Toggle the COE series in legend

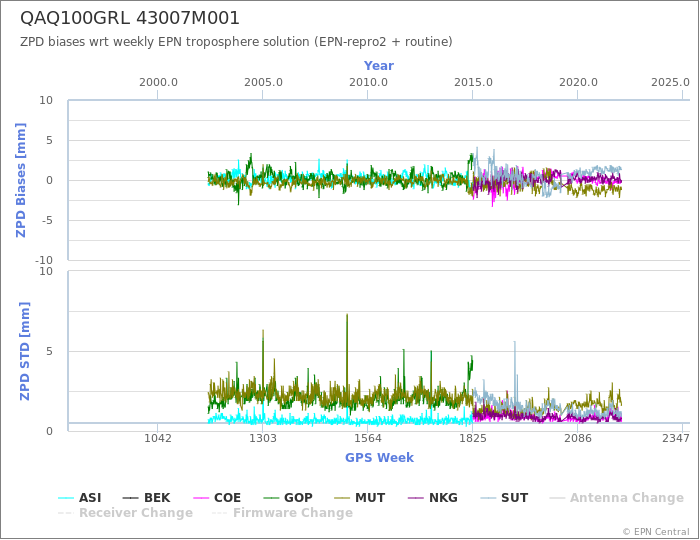click(x=217, y=498)
